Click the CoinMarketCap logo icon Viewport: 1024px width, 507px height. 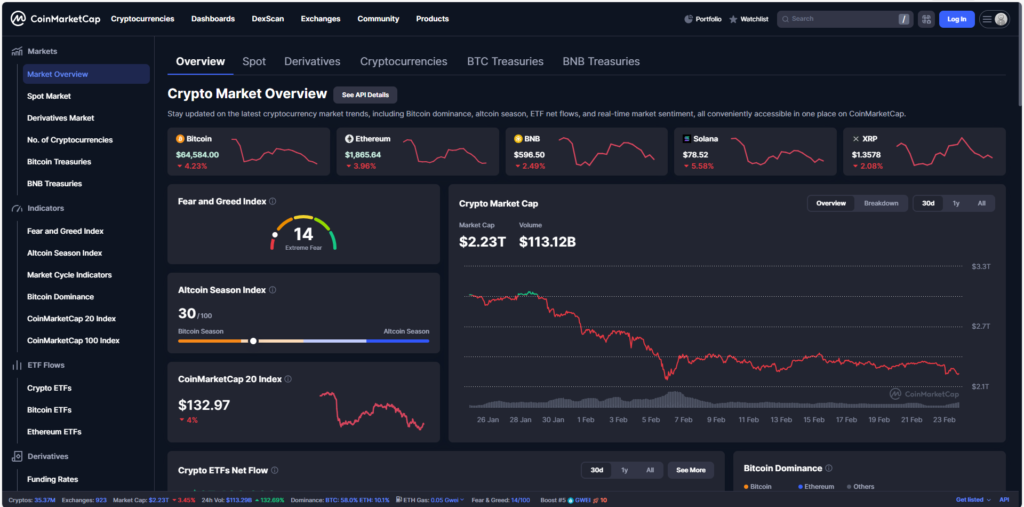pyautogui.click(x=18, y=19)
